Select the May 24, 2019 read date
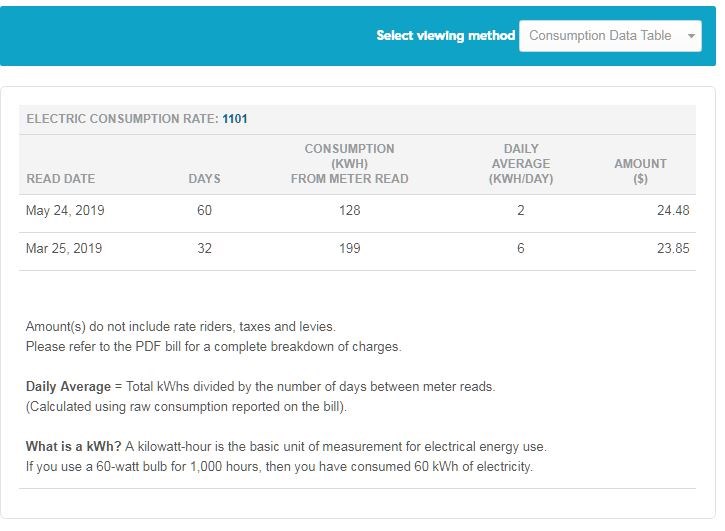This screenshot has height=531, width=725. coord(65,211)
